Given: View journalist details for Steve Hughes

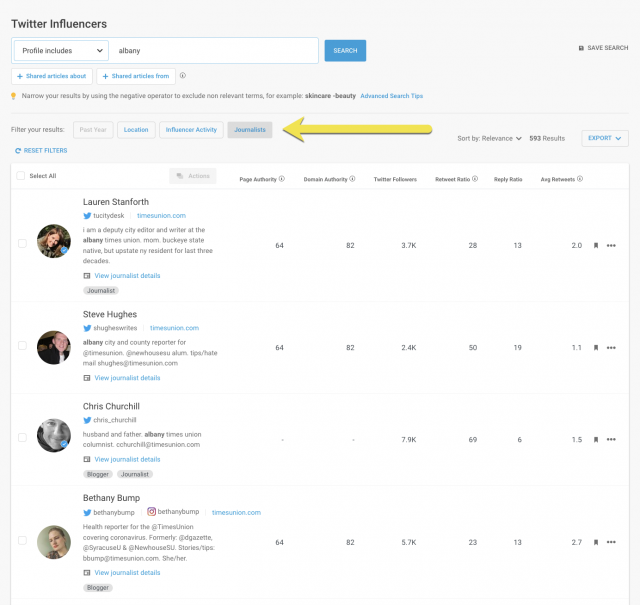Looking at the screenshot, I should coord(127,378).
